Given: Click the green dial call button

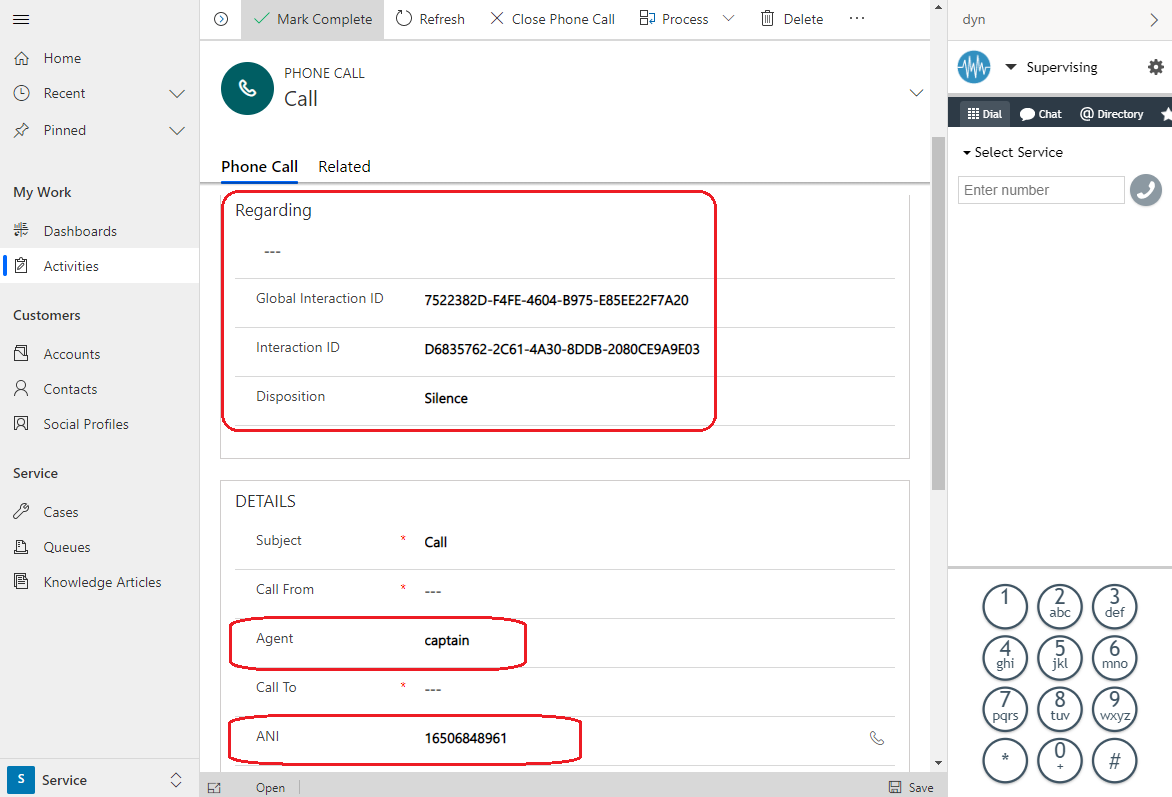Looking at the screenshot, I should [x=1145, y=190].
